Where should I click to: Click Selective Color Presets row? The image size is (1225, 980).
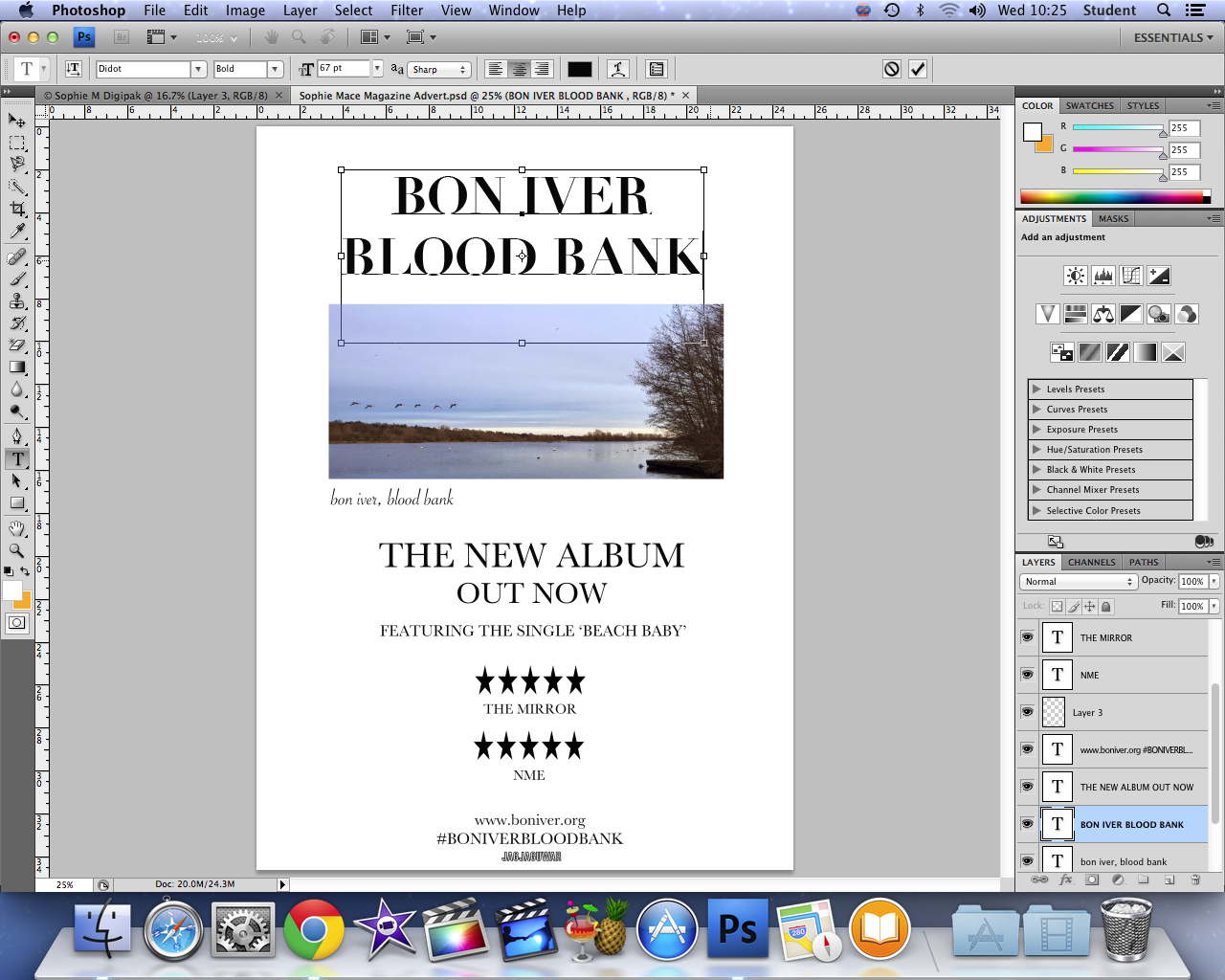click(1110, 511)
